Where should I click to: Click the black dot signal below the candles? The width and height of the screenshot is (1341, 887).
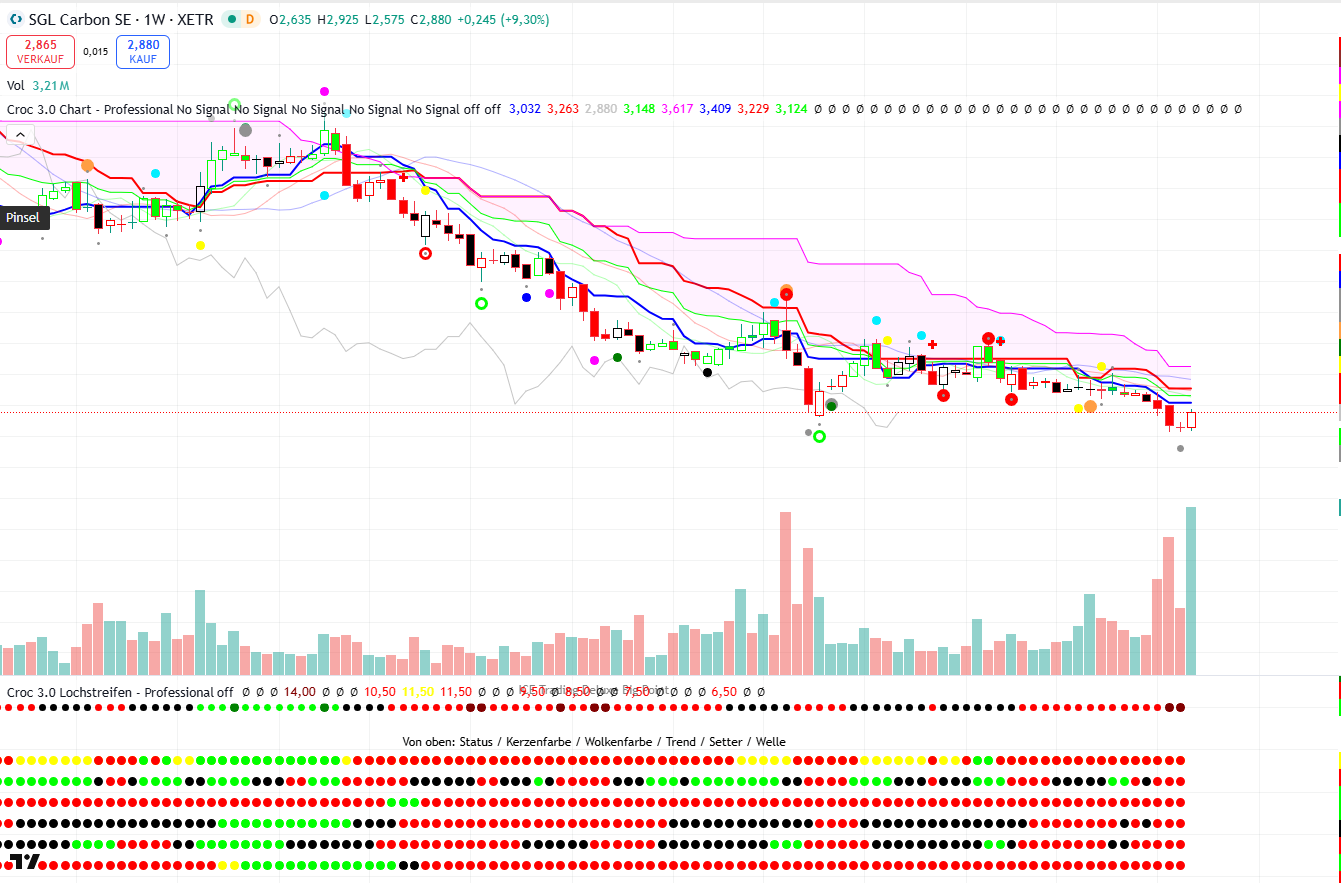click(x=708, y=373)
